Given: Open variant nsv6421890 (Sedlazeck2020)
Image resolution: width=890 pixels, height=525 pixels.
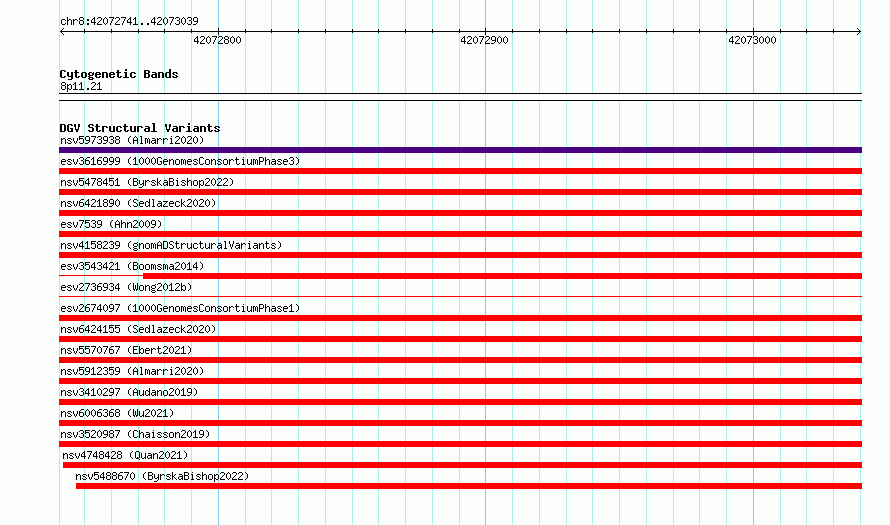Looking at the screenshot, I should pyautogui.click(x=138, y=203).
